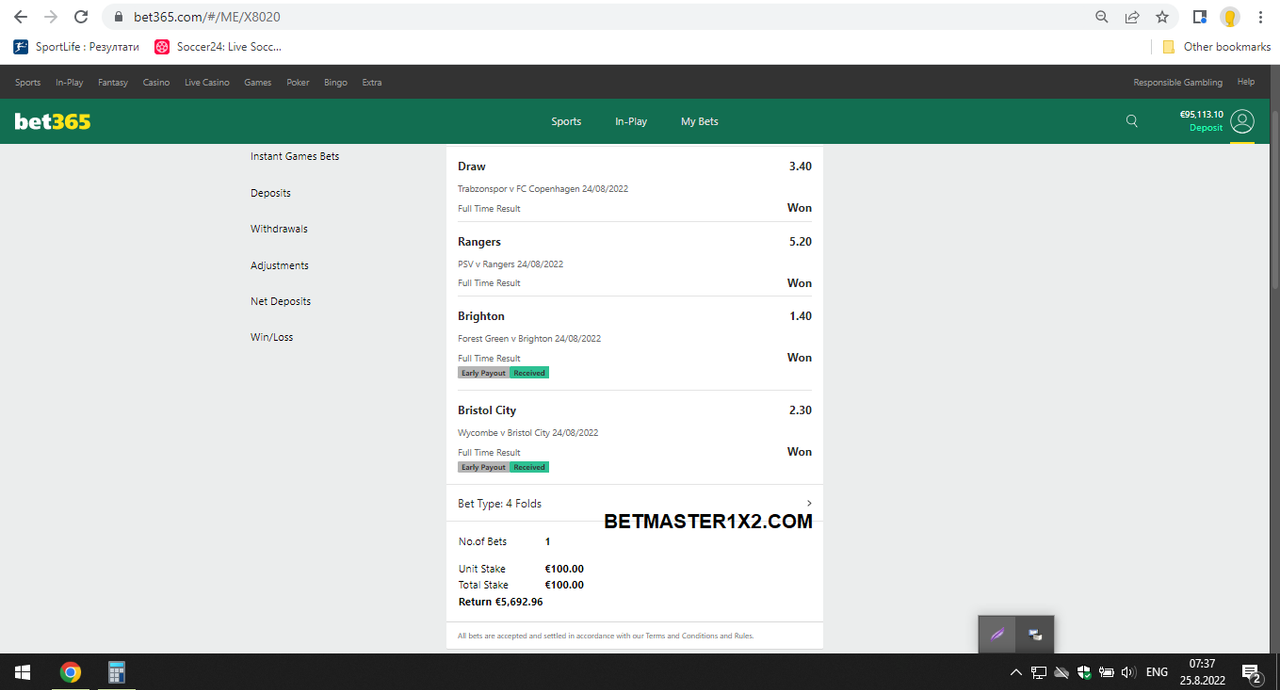Open the bet365 account user icon
1280x690 pixels.
[x=1242, y=121]
